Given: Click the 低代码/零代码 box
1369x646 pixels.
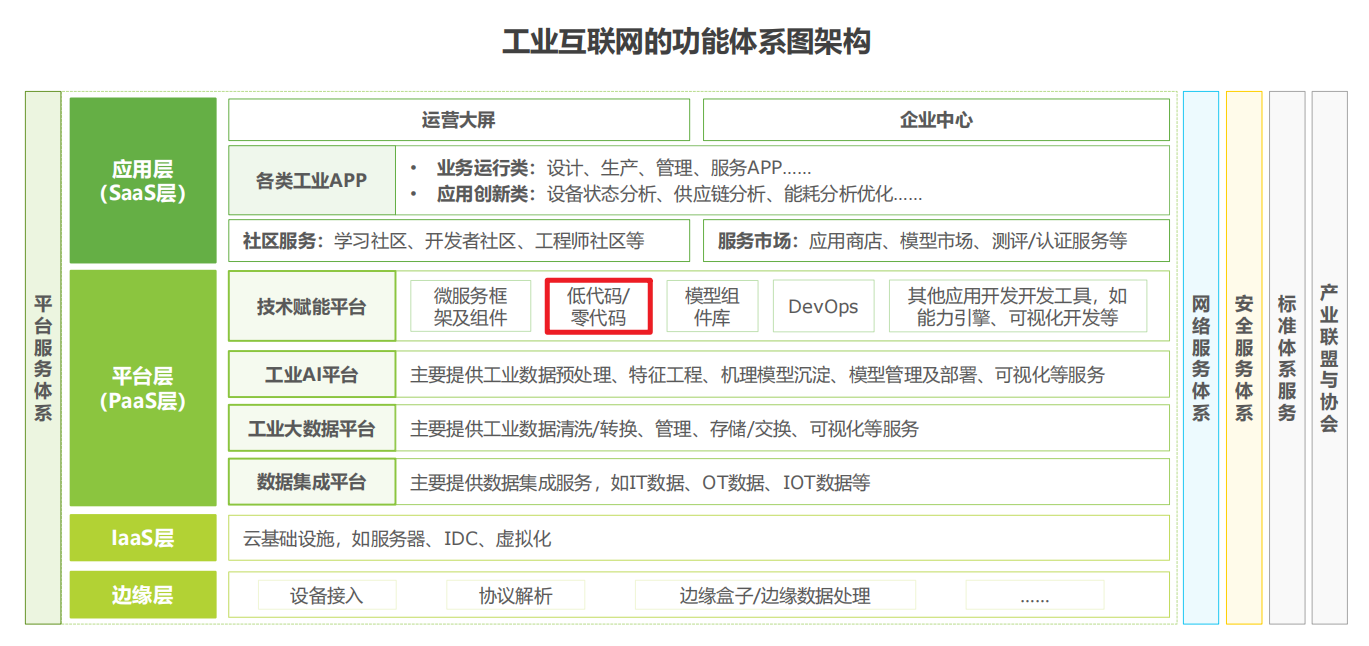Looking at the screenshot, I should coord(598,307).
